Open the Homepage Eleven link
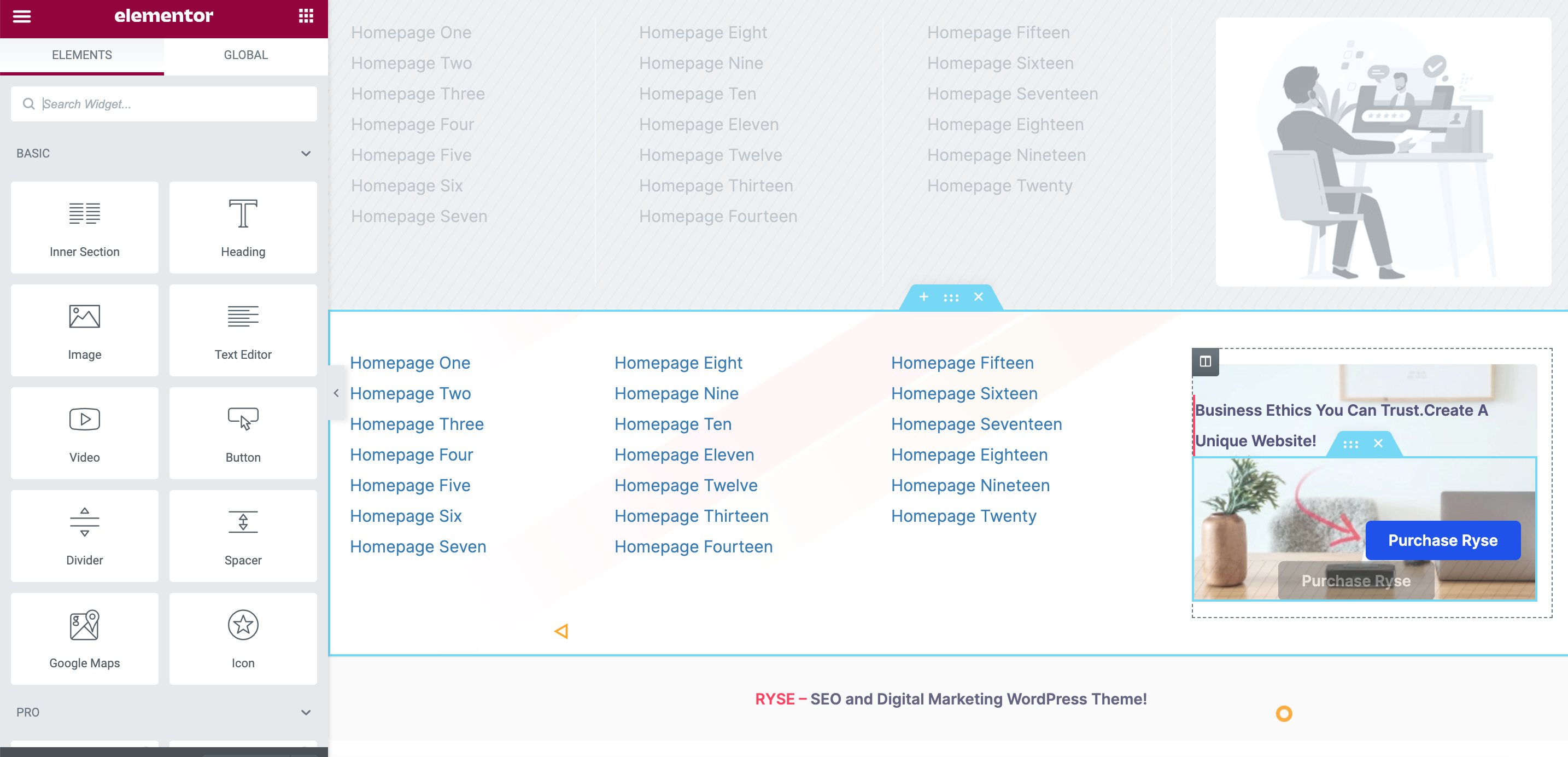 pos(683,455)
